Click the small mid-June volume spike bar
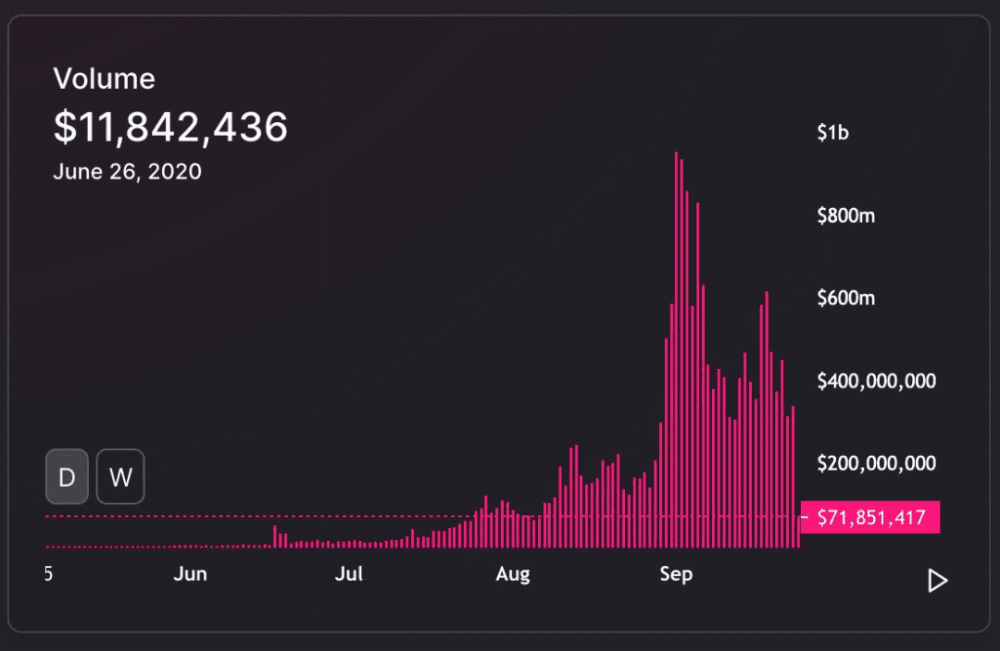The height and width of the screenshot is (651, 1000). pyautogui.click(x=274, y=536)
